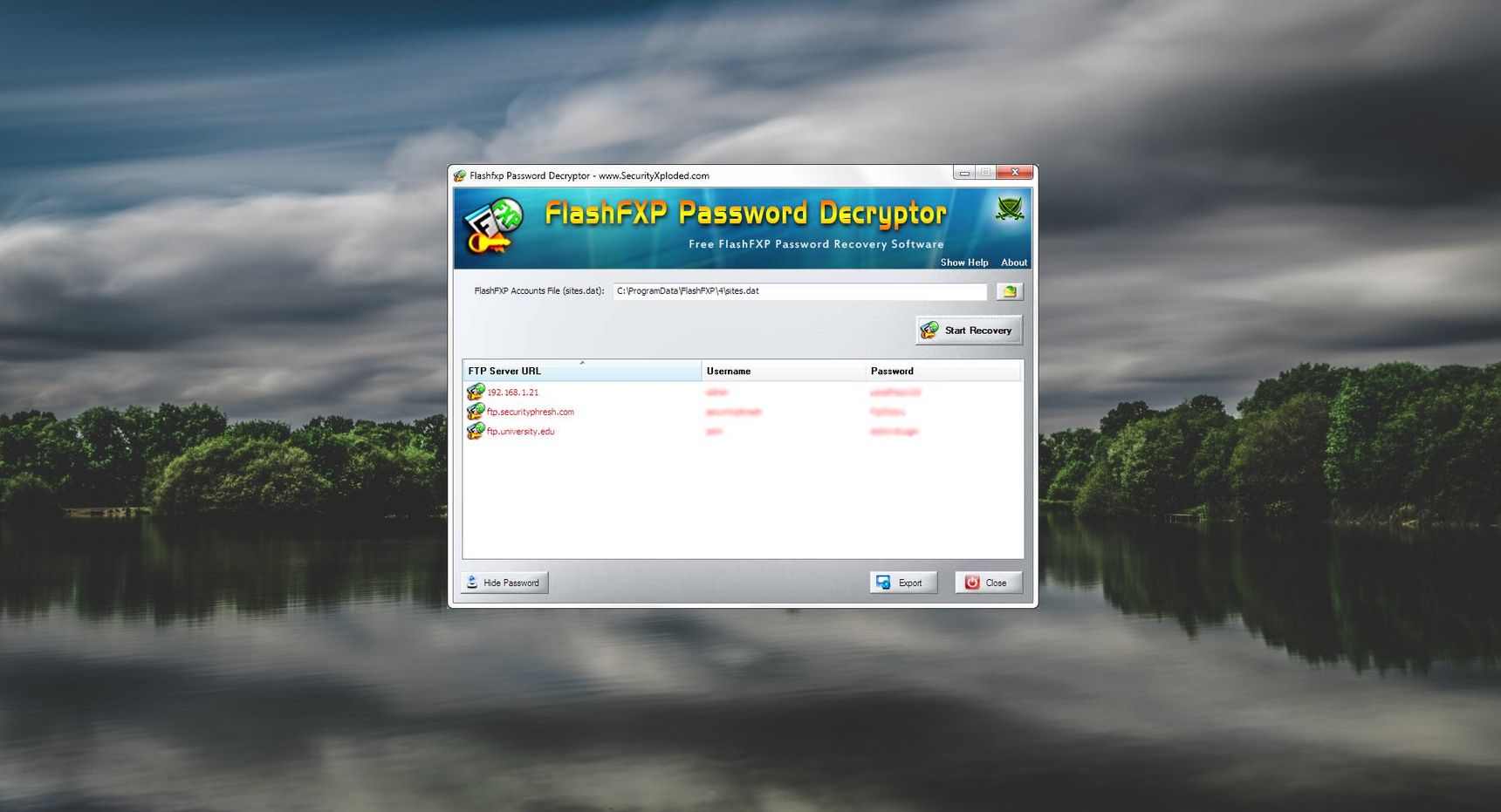Select the 192.168.1.21 server row
The width and height of the screenshot is (1501, 812).
[743, 392]
